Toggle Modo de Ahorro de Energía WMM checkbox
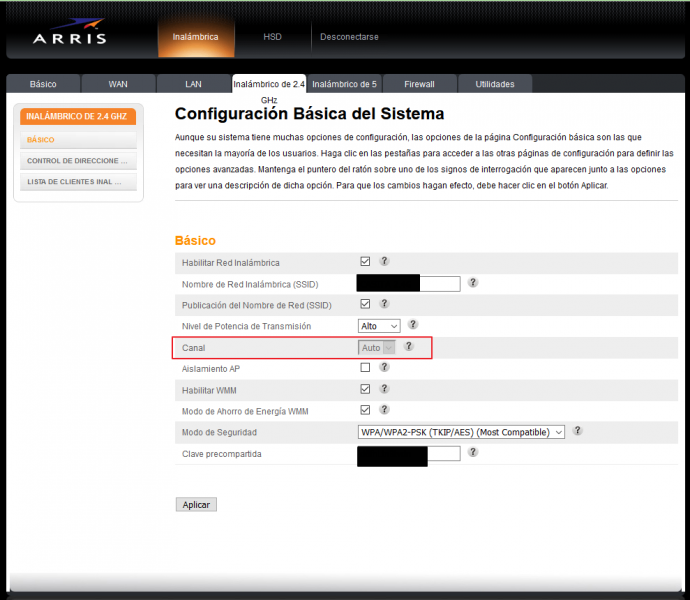 point(365,410)
